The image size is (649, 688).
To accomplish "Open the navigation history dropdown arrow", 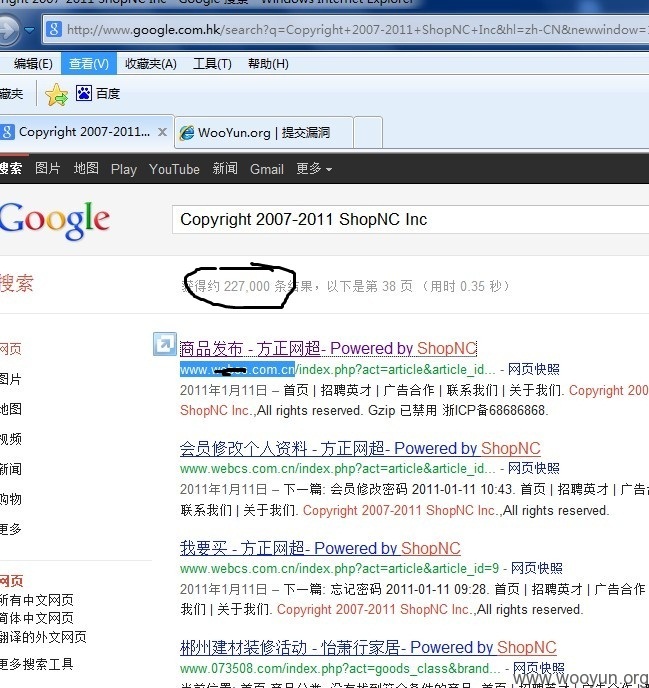I will pyautogui.click(x=30, y=30).
